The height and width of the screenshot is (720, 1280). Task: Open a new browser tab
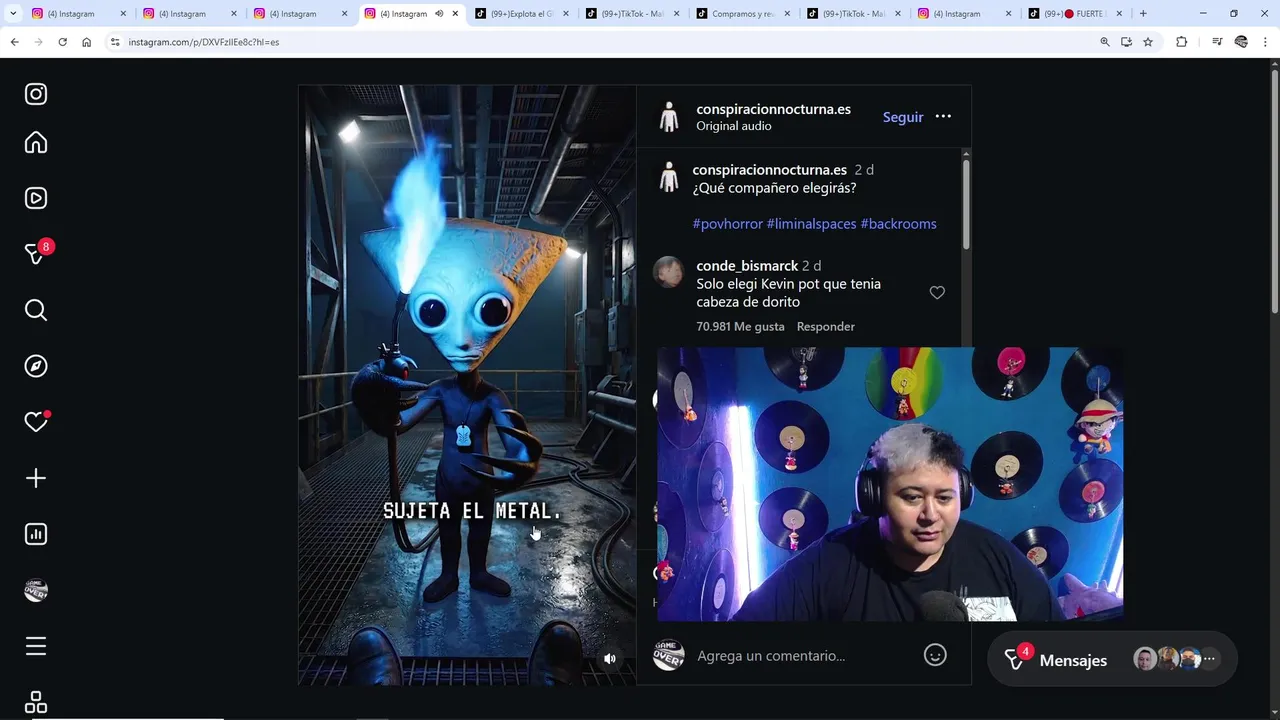click(1143, 14)
